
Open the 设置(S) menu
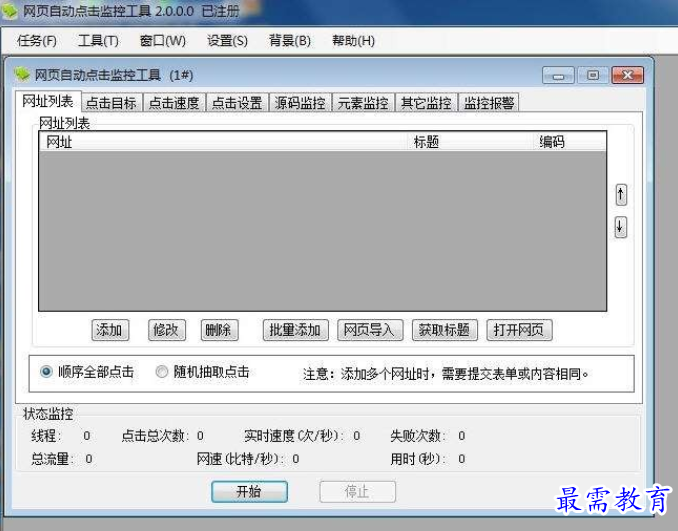pos(227,41)
